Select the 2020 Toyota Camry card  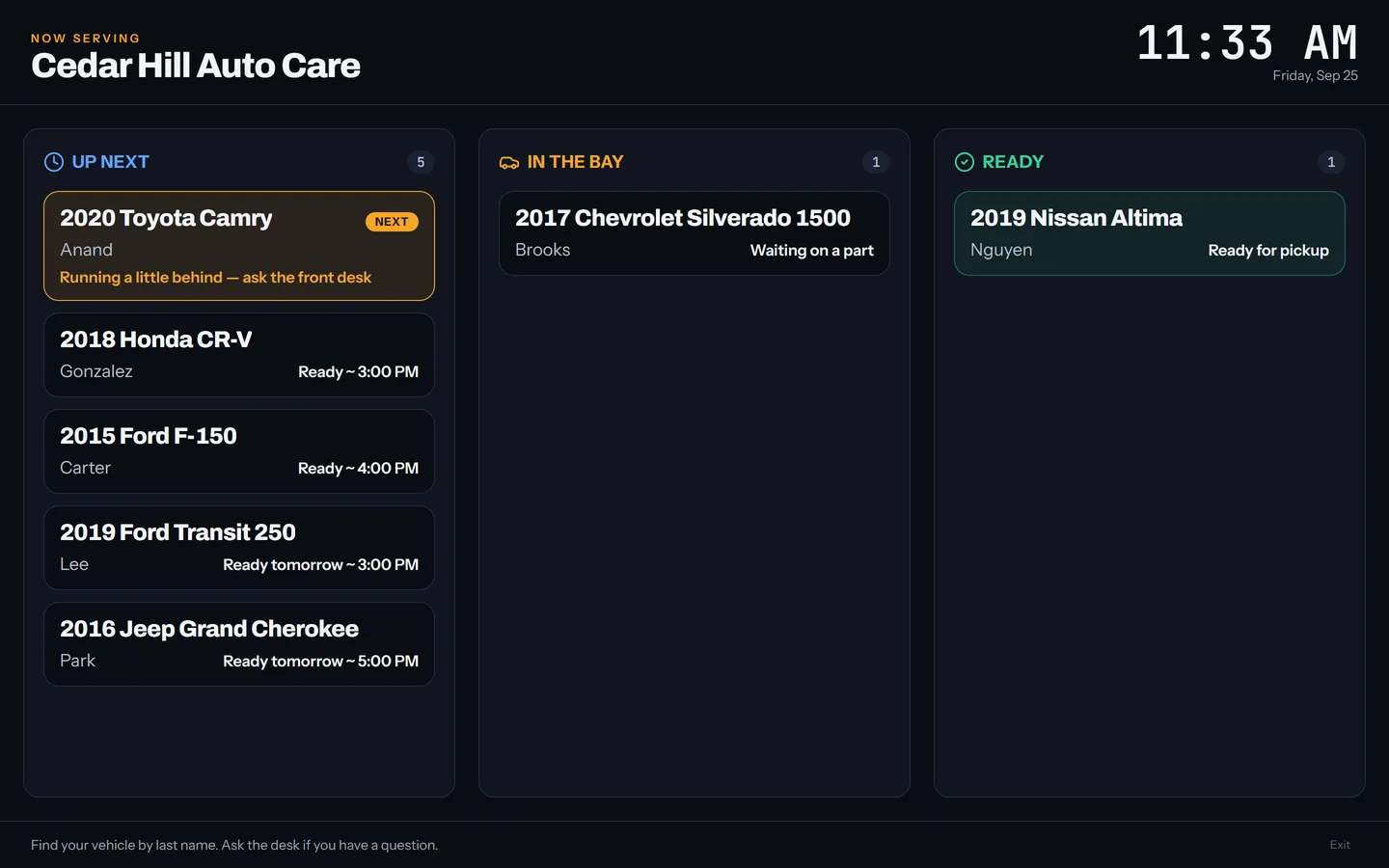pos(239,246)
